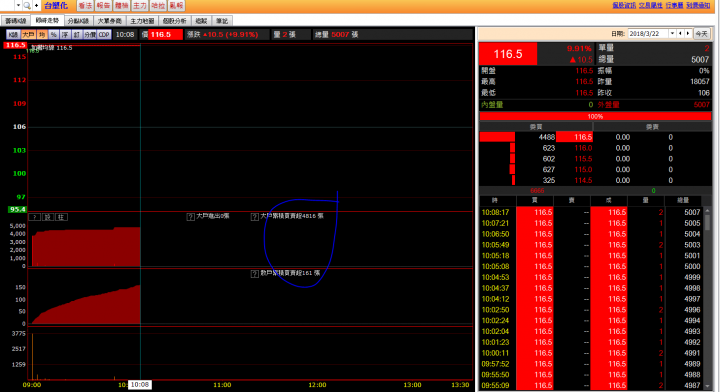Toggle the CDP button in chart toolbar
720x392 pixels.
coord(104,34)
